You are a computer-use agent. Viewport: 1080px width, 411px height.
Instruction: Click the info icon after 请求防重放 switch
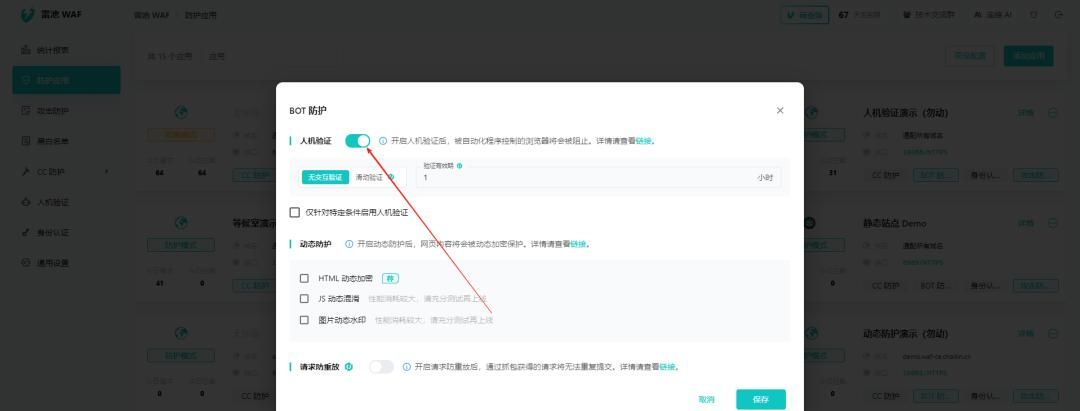click(x=406, y=367)
